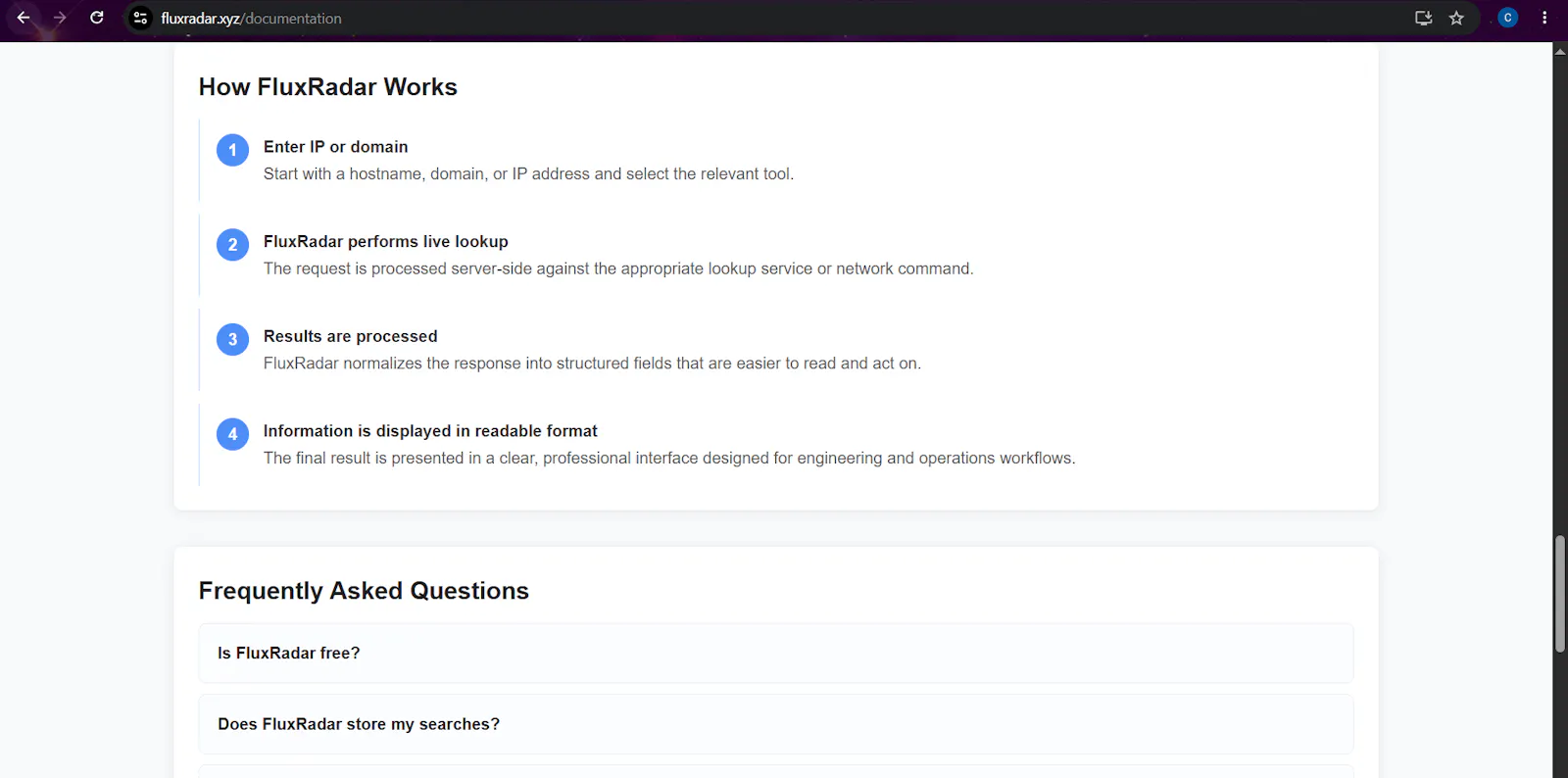1568x778 pixels.
Task: Click text 'FluxRadar normalizes the response'
Action: [392, 364]
